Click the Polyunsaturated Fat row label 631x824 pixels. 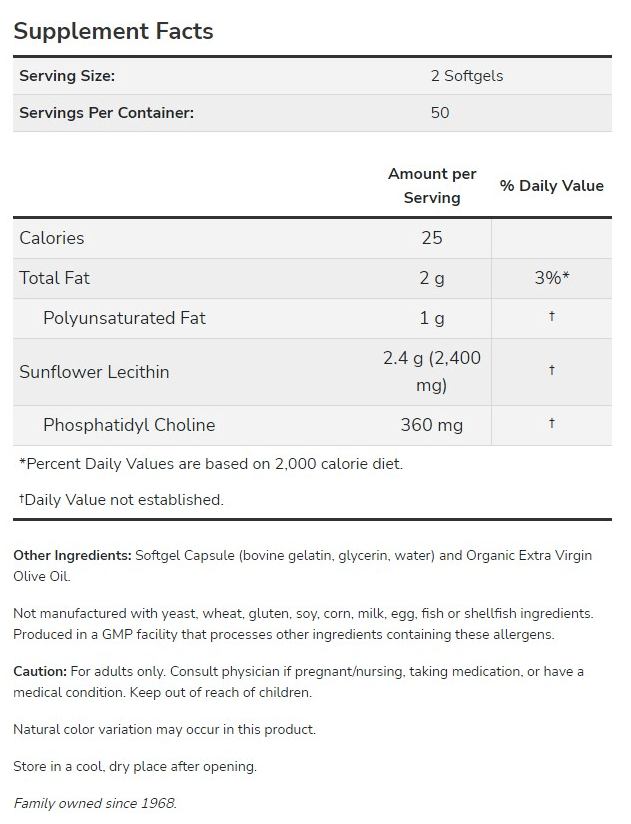124,318
